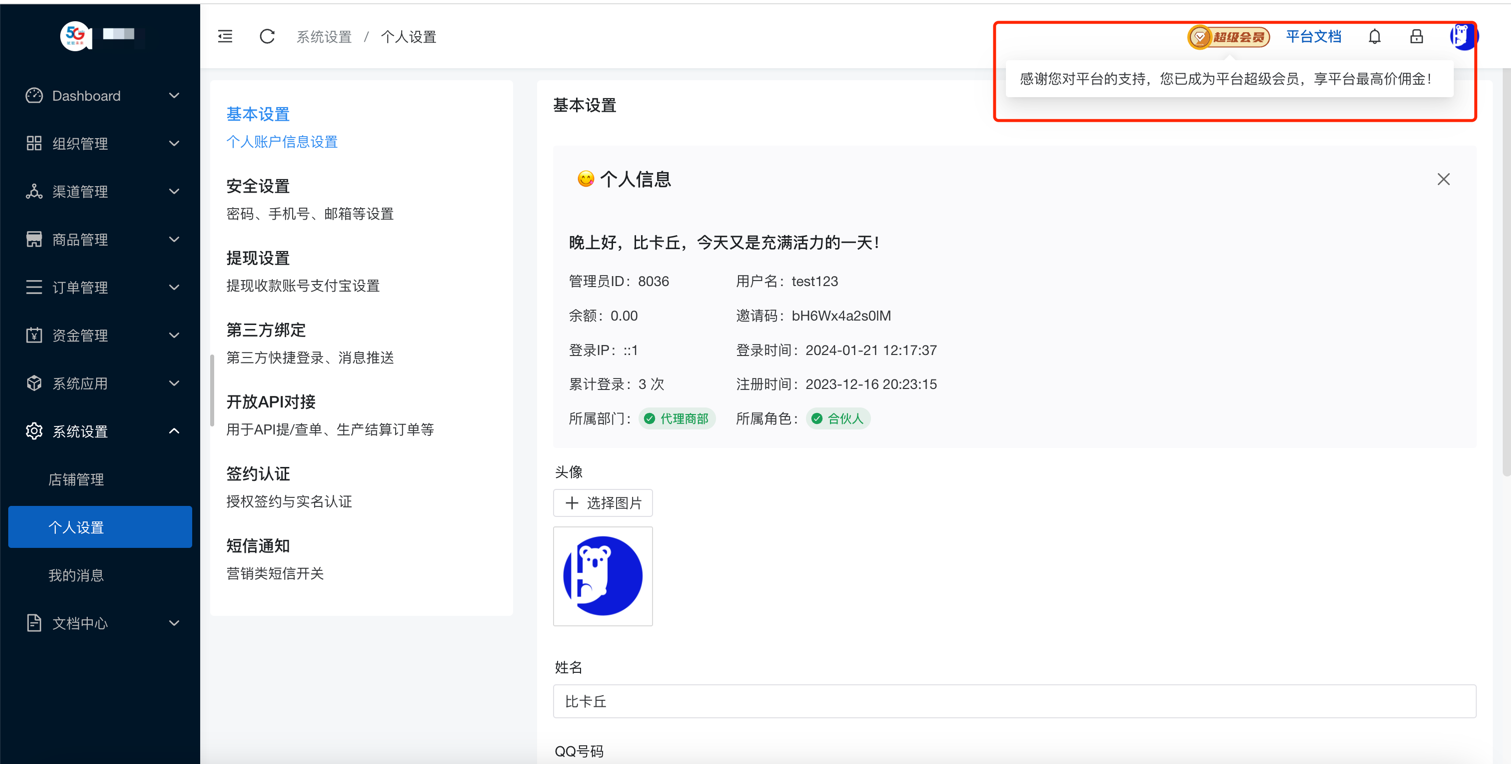Click the koala avatar thumbnail
The width and height of the screenshot is (1511, 764).
click(x=603, y=576)
